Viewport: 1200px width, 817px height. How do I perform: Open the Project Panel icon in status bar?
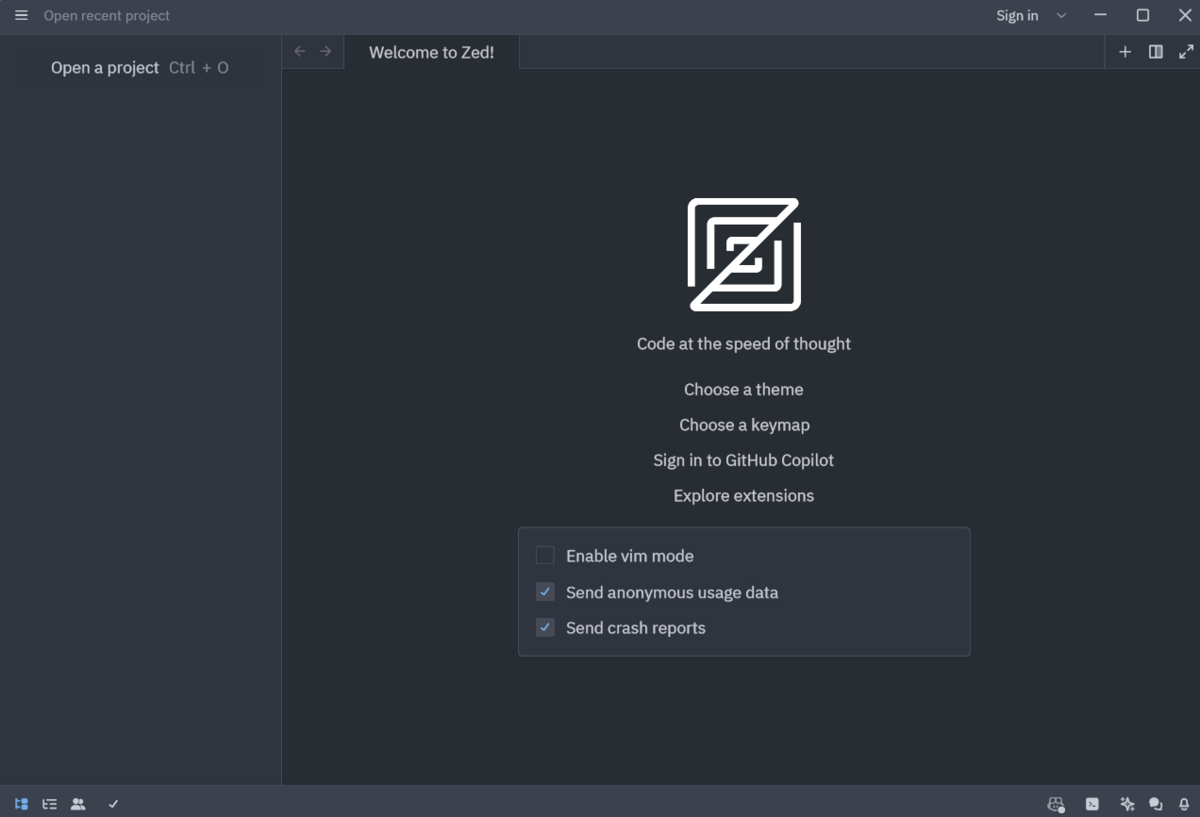pyautogui.click(x=21, y=803)
